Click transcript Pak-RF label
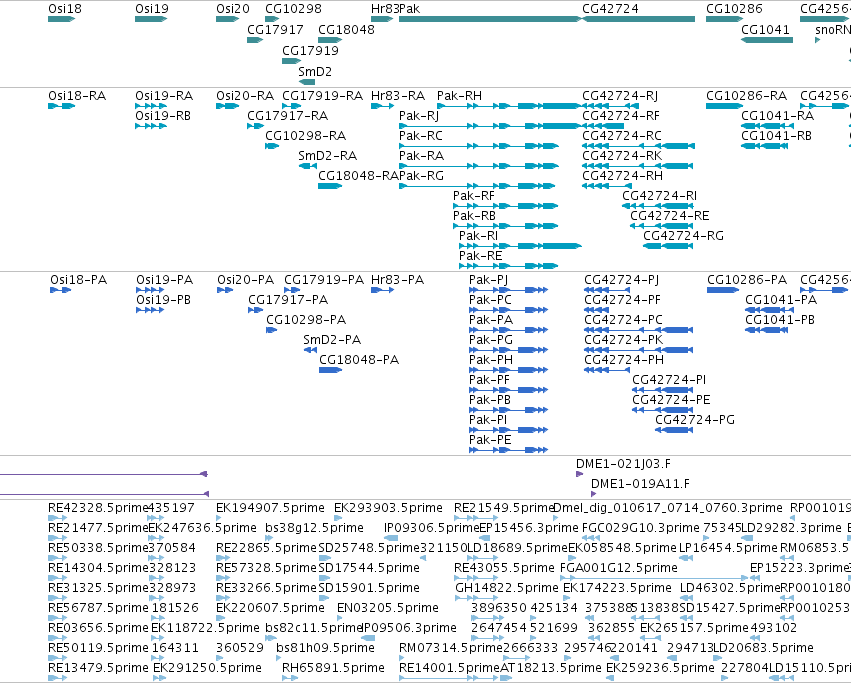This screenshot has height=683, width=851. (474, 196)
